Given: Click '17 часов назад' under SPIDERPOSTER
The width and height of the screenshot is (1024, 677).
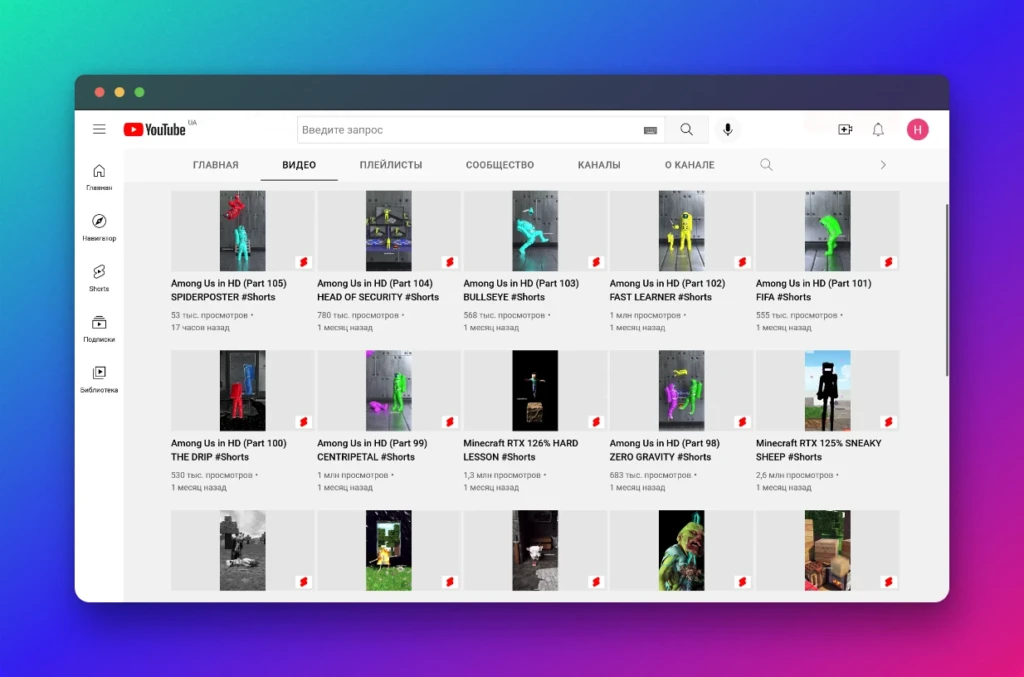Looking at the screenshot, I should point(200,328).
